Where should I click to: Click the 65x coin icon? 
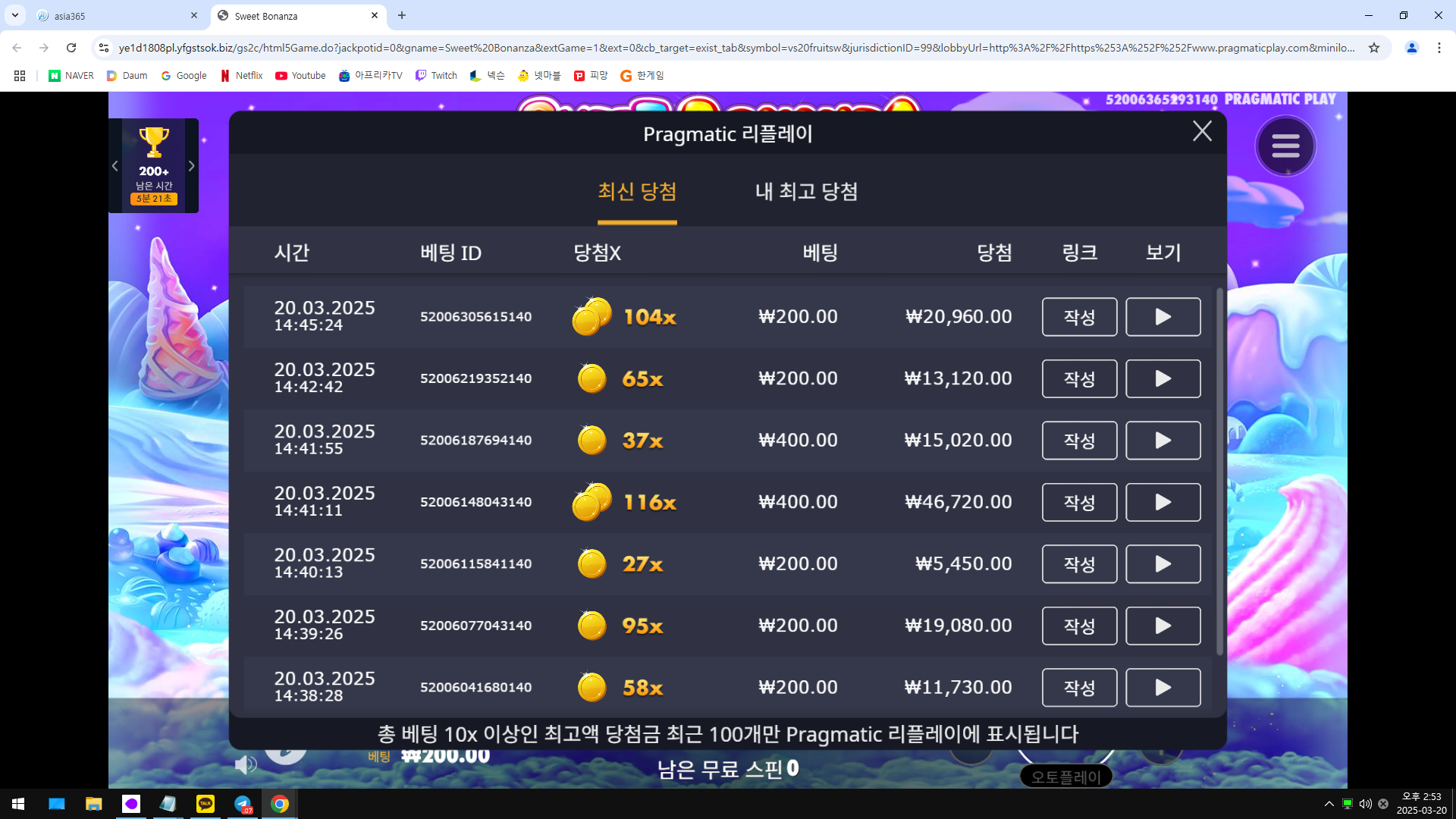[591, 378]
